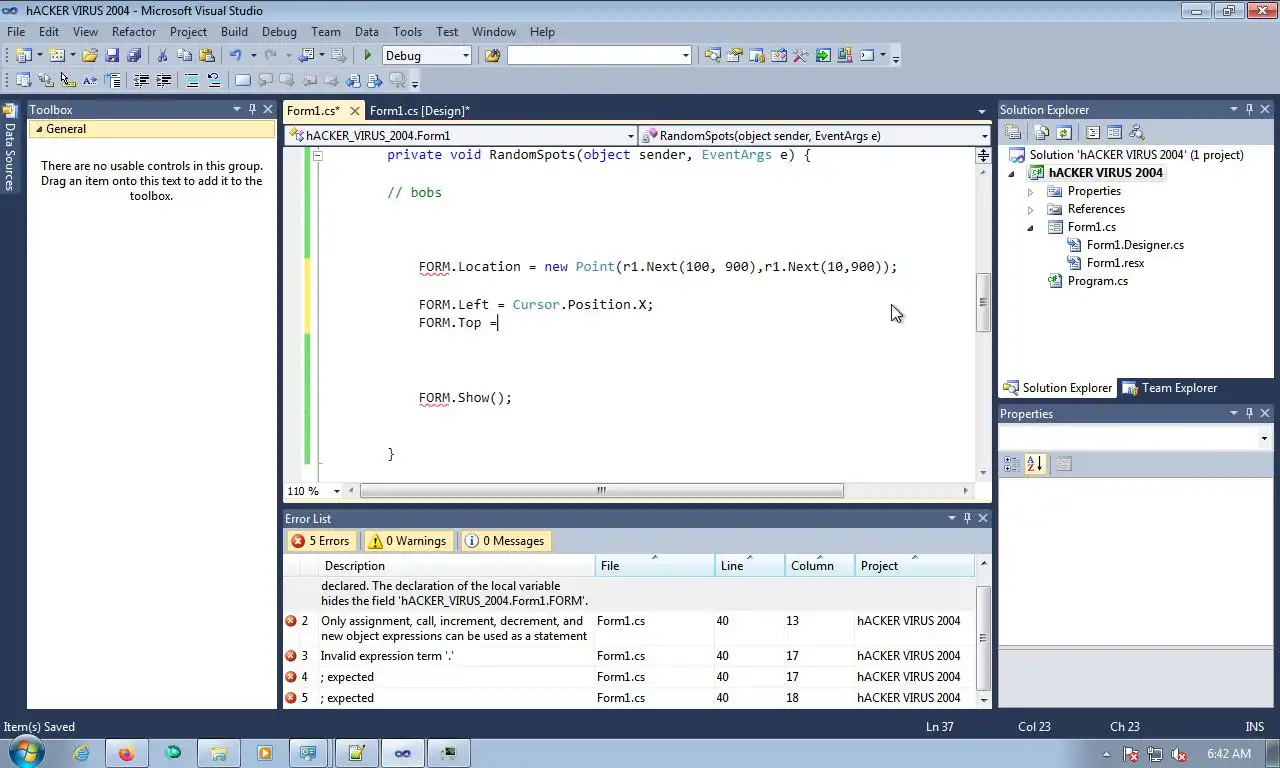Click Solution Explorer Refresh icon
Viewport: 1280px width, 768px height.
click(x=1064, y=132)
